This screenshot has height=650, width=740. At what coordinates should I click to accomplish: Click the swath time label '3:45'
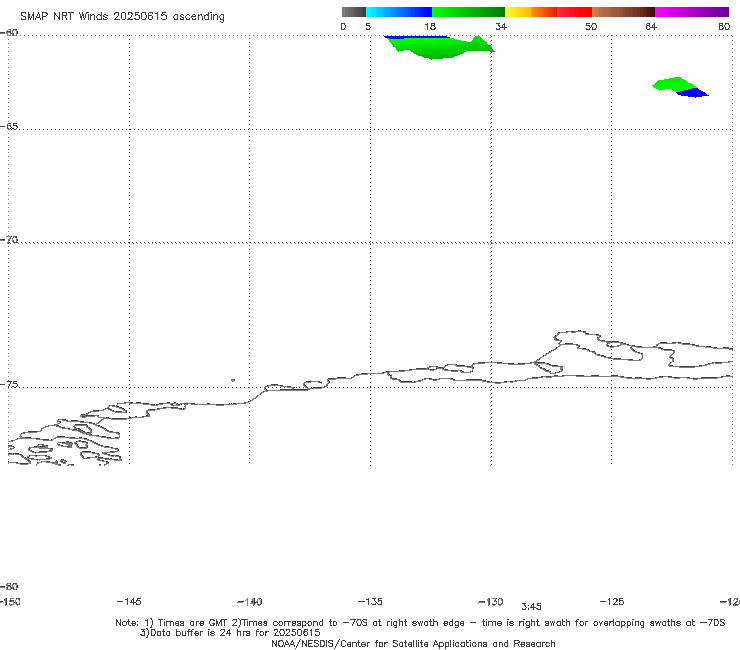coord(531,607)
